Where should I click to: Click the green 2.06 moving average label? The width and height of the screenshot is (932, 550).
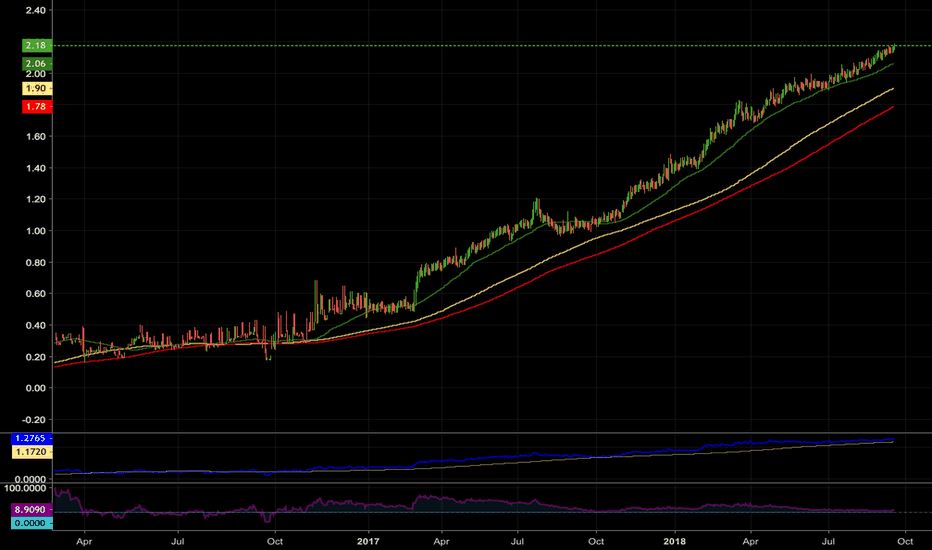[37, 64]
